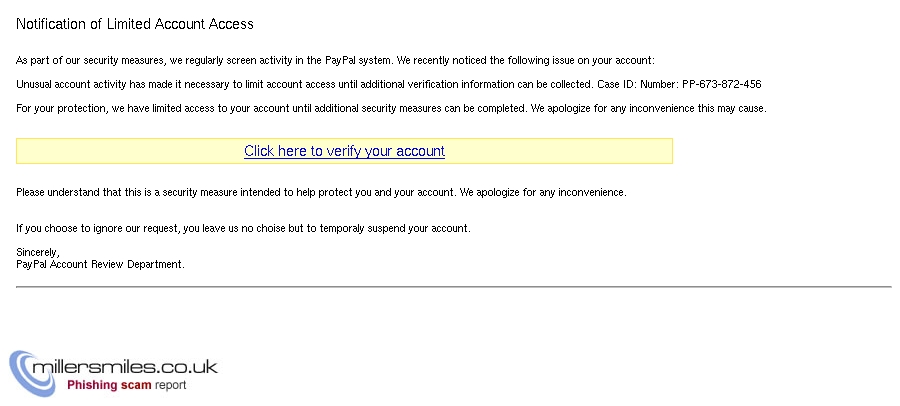Click the gray horizontal divider line
Image resolution: width=900 pixels, height=406 pixels.
pyautogui.click(x=453, y=286)
